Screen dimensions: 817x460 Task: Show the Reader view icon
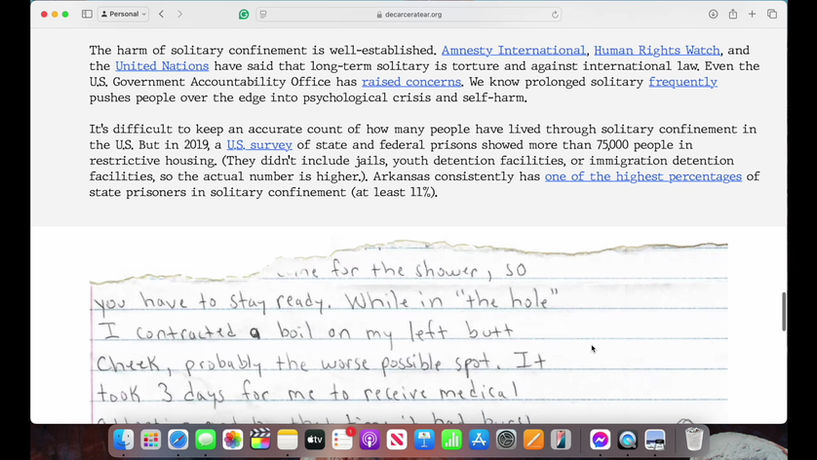tap(263, 15)
